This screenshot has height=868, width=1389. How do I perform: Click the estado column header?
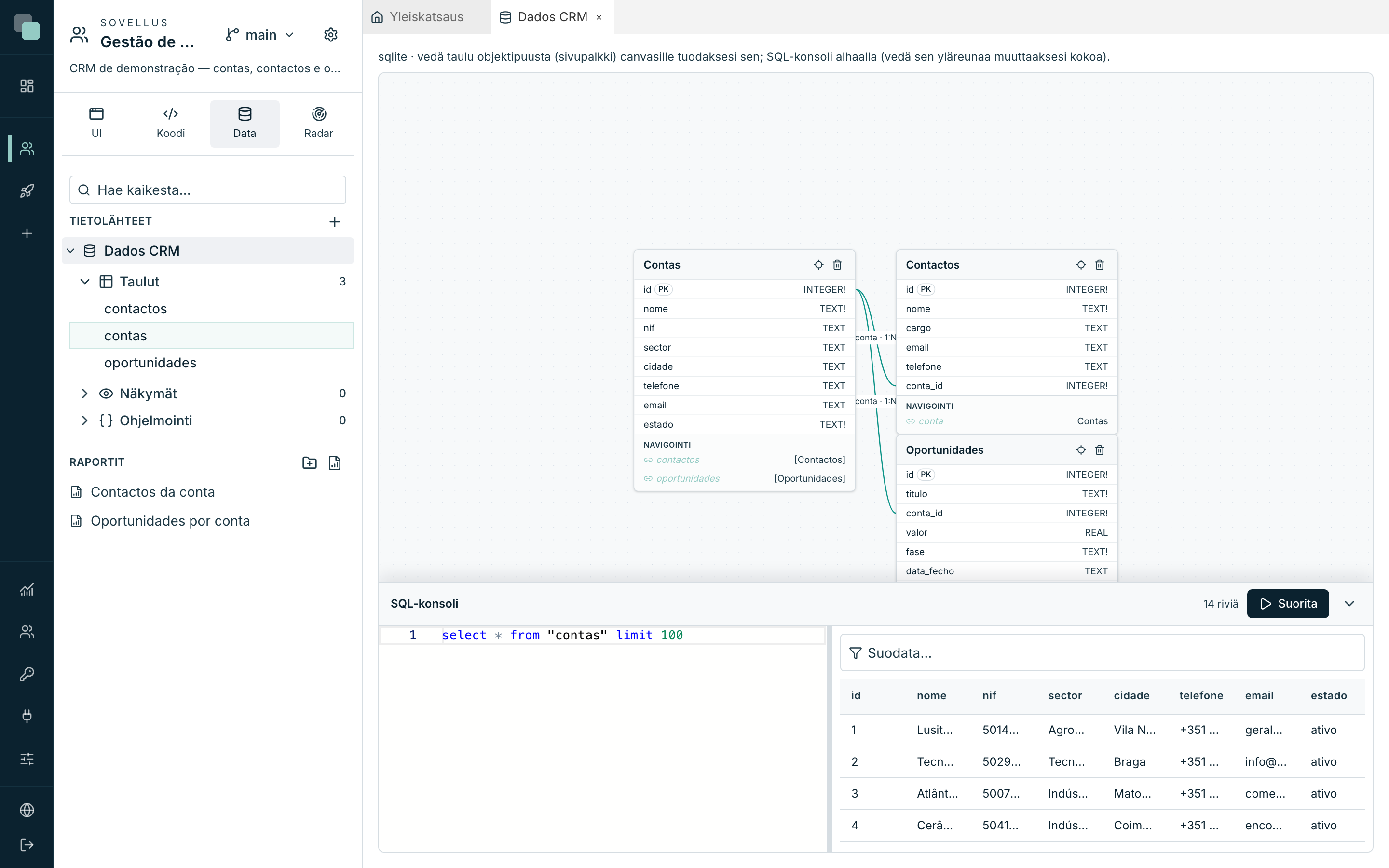point(1328,696)
